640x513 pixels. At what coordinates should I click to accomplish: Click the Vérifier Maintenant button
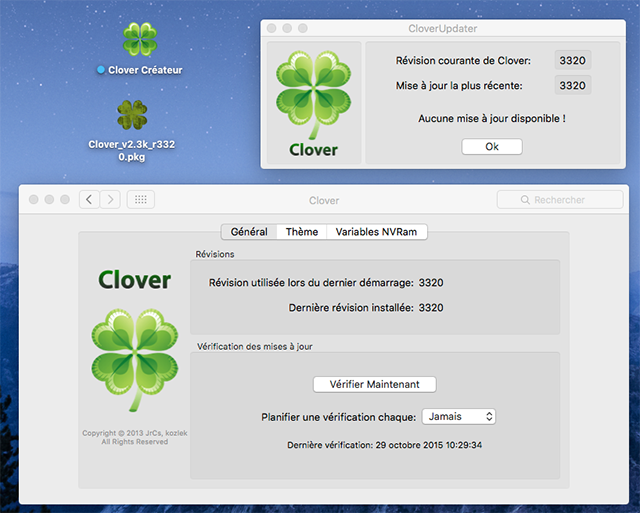tap(374, 384)
